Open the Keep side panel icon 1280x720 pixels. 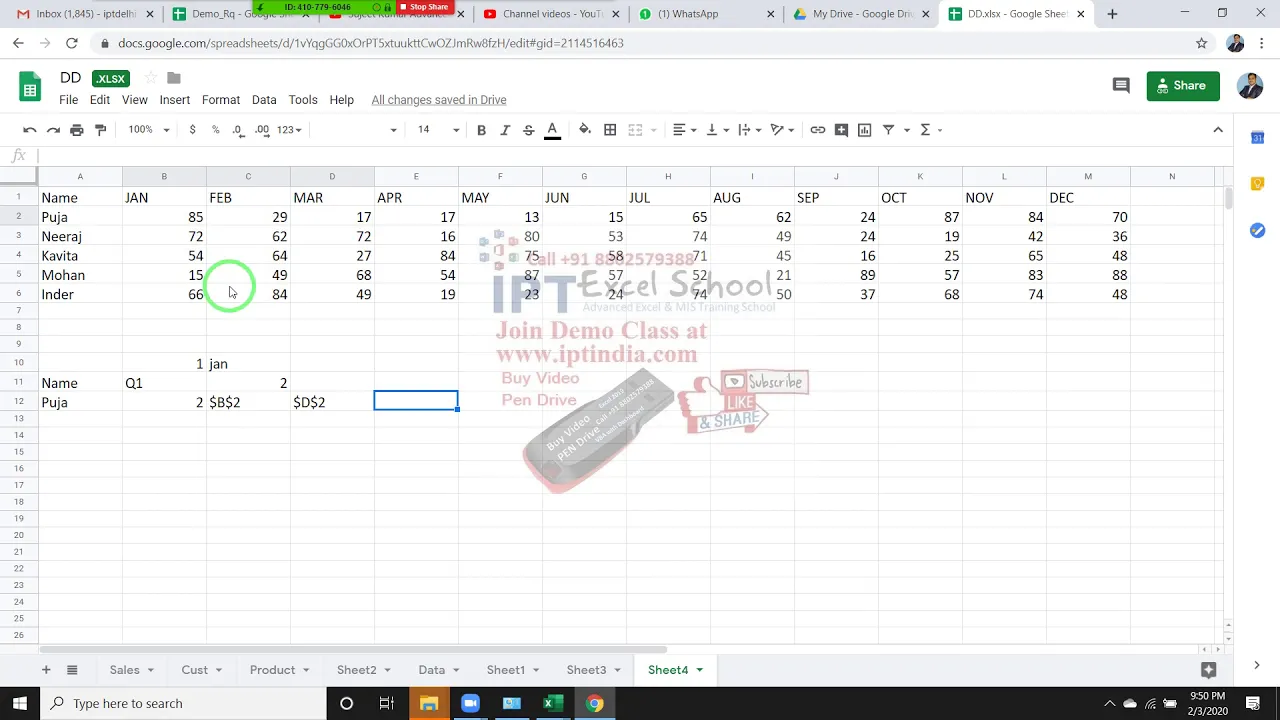click(x=1258, y=184)
